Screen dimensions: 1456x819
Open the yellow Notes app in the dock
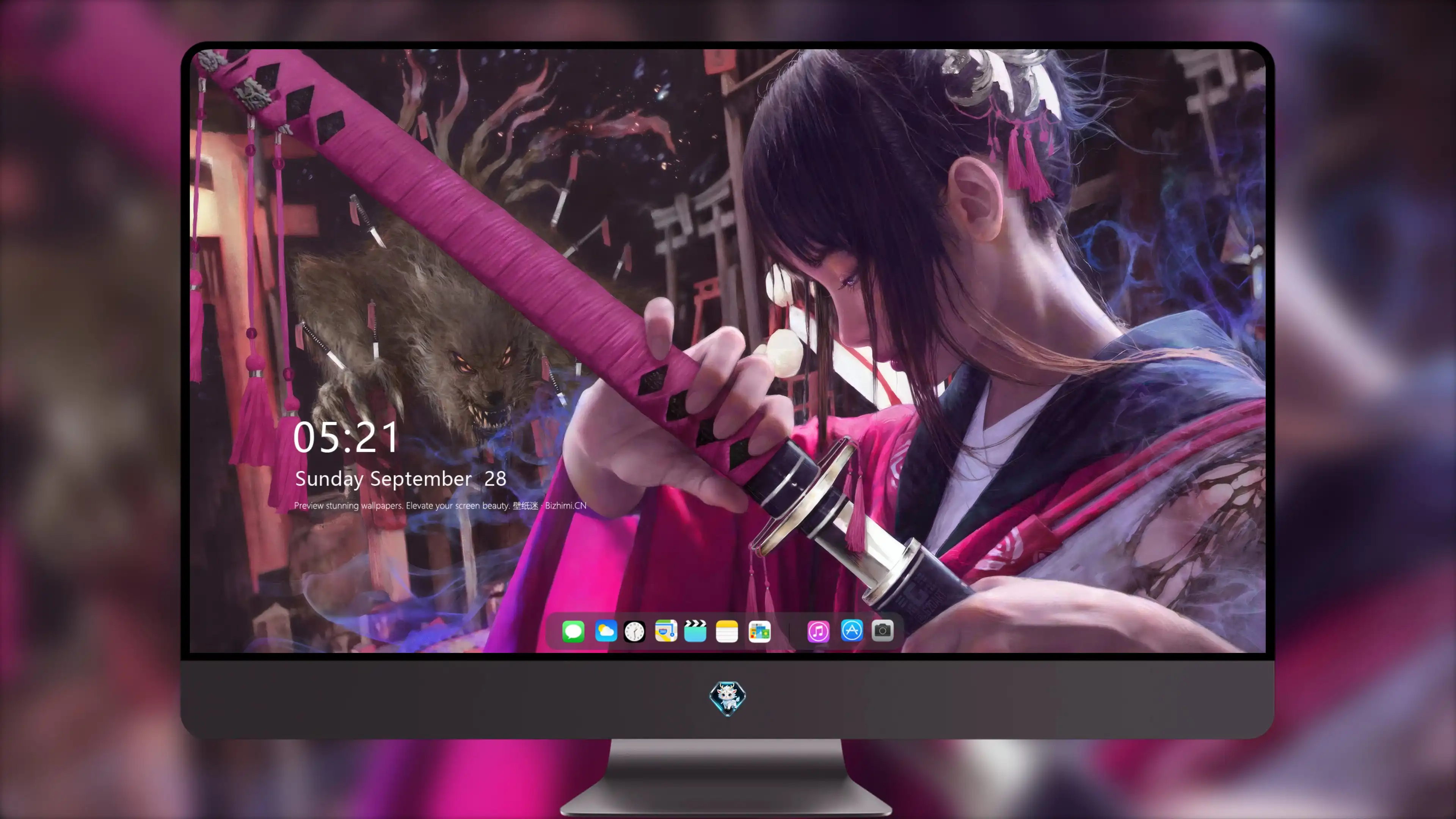(x=727, y=631)
